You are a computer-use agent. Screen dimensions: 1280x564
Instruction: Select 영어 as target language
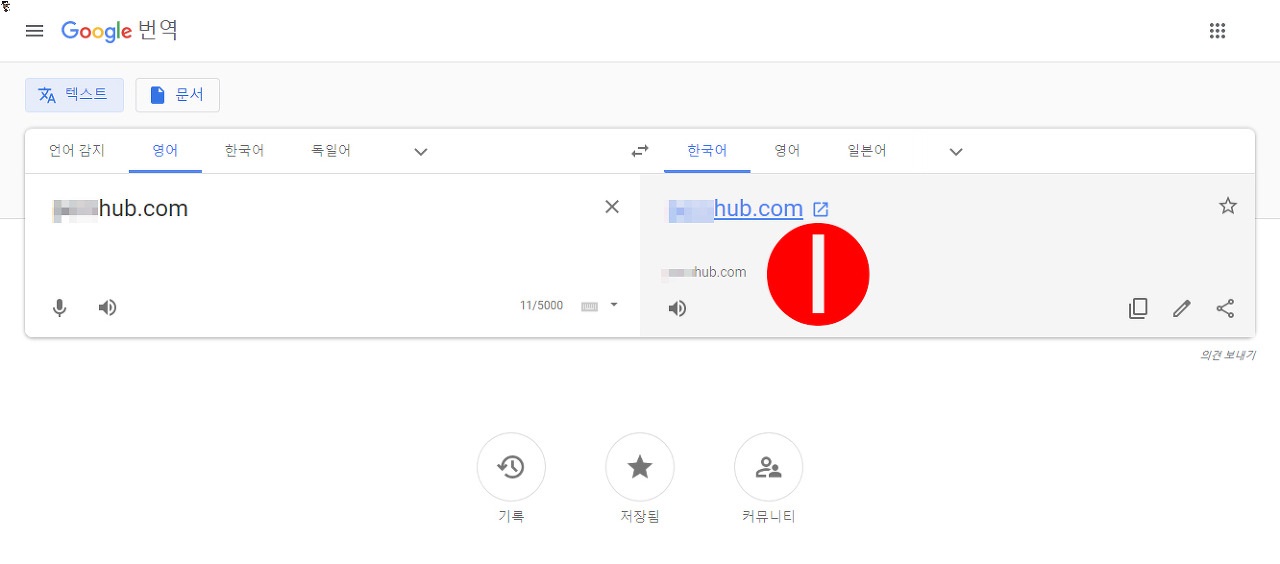[787, 151]
